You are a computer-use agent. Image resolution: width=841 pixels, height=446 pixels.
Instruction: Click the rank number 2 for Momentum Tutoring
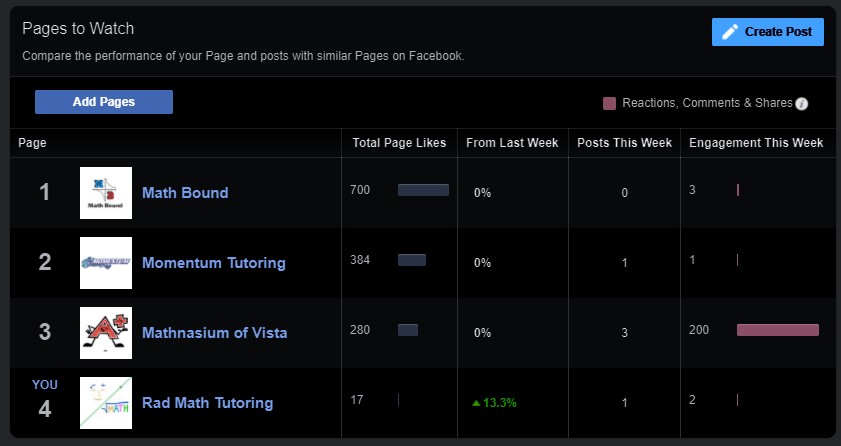[x=45, y=262]
